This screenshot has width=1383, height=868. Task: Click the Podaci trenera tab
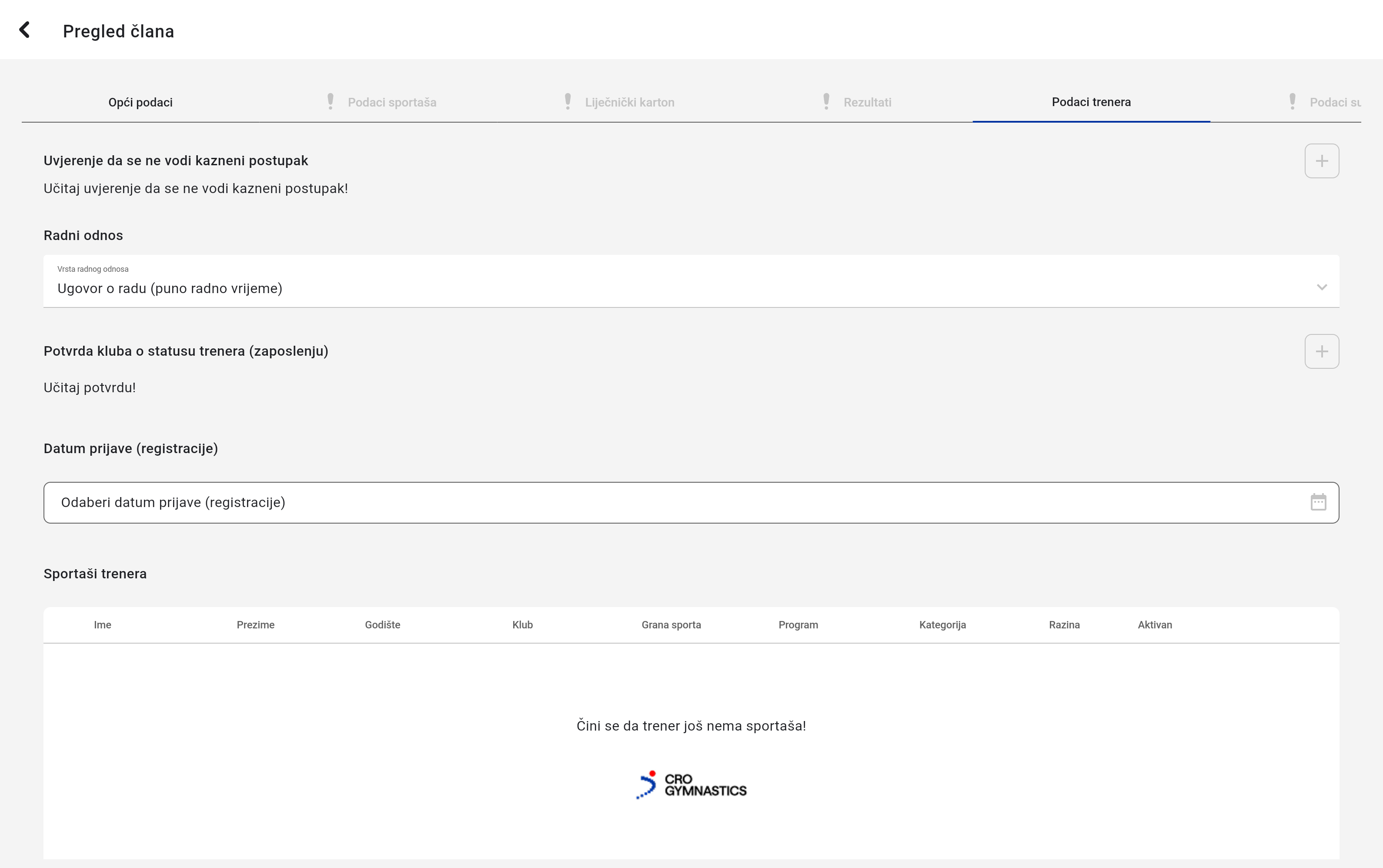(1091, 102)
